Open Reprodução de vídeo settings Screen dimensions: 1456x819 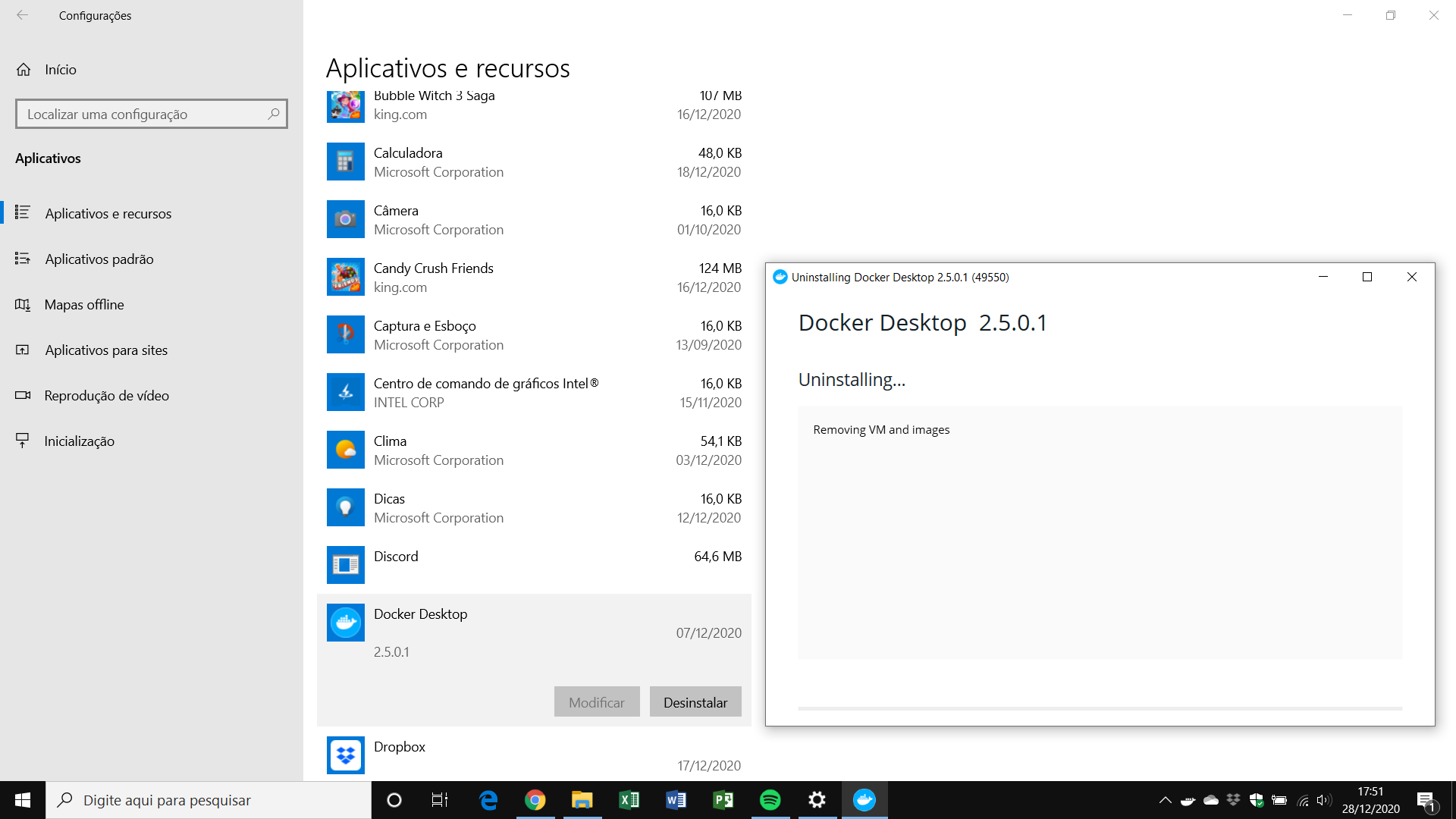pyautogui.click(x=106, y=396)
